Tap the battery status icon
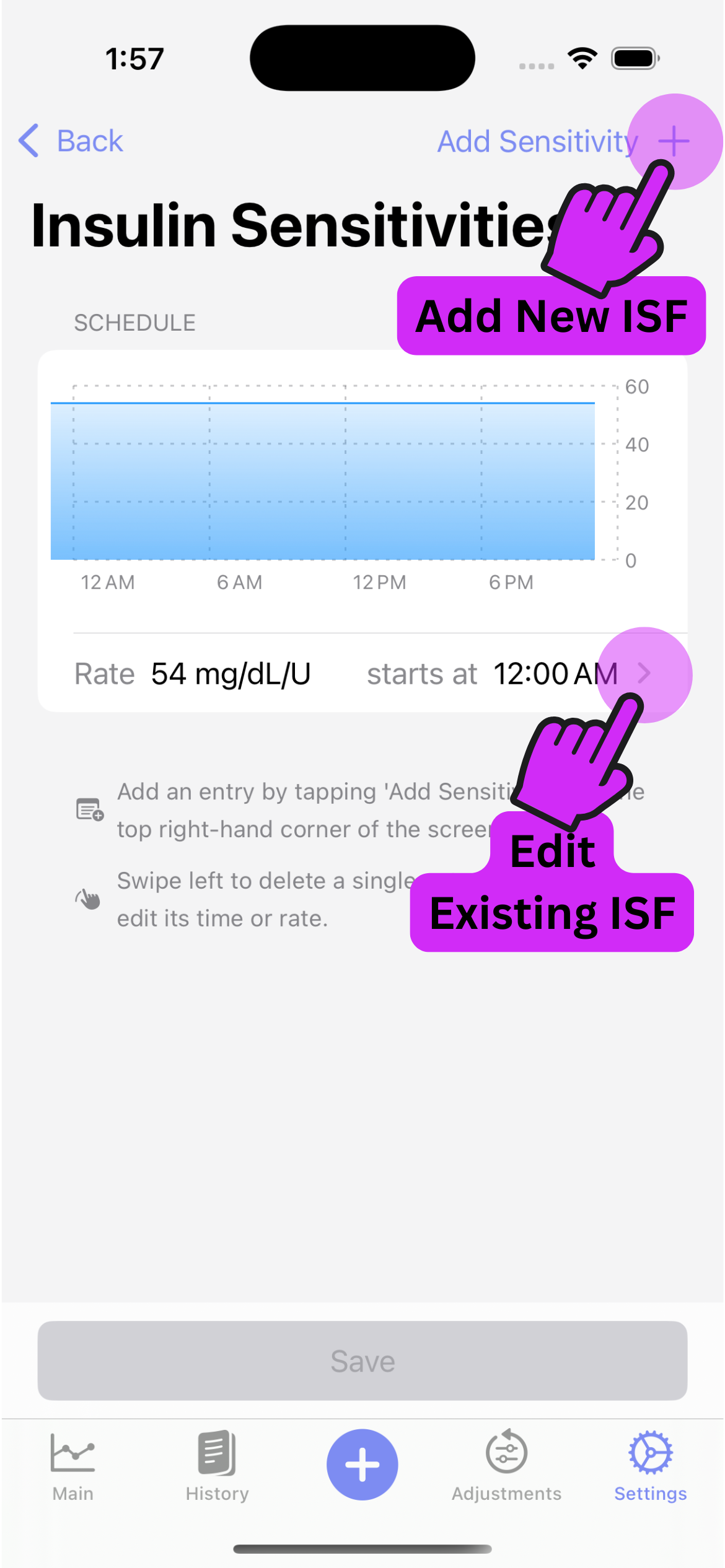Image resolution: width=725 pixels, height=1568 pixels. pyautogui.click(x=635, y=59)
